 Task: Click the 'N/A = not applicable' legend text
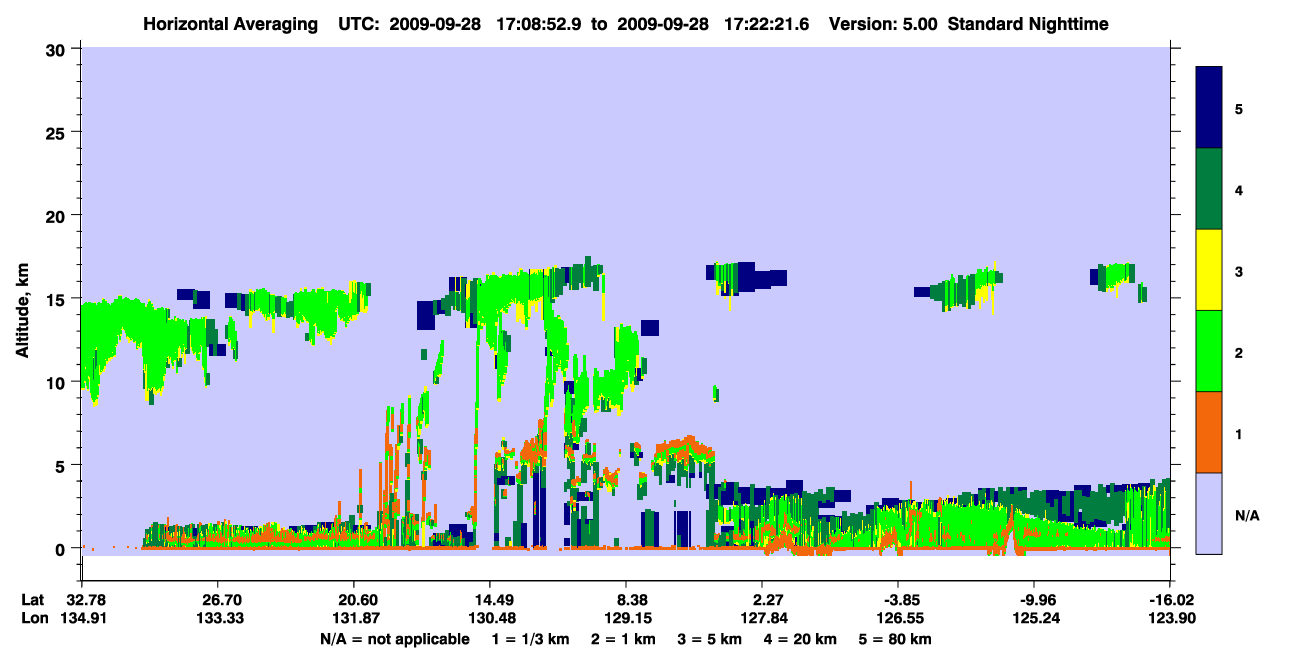point(394,639)
